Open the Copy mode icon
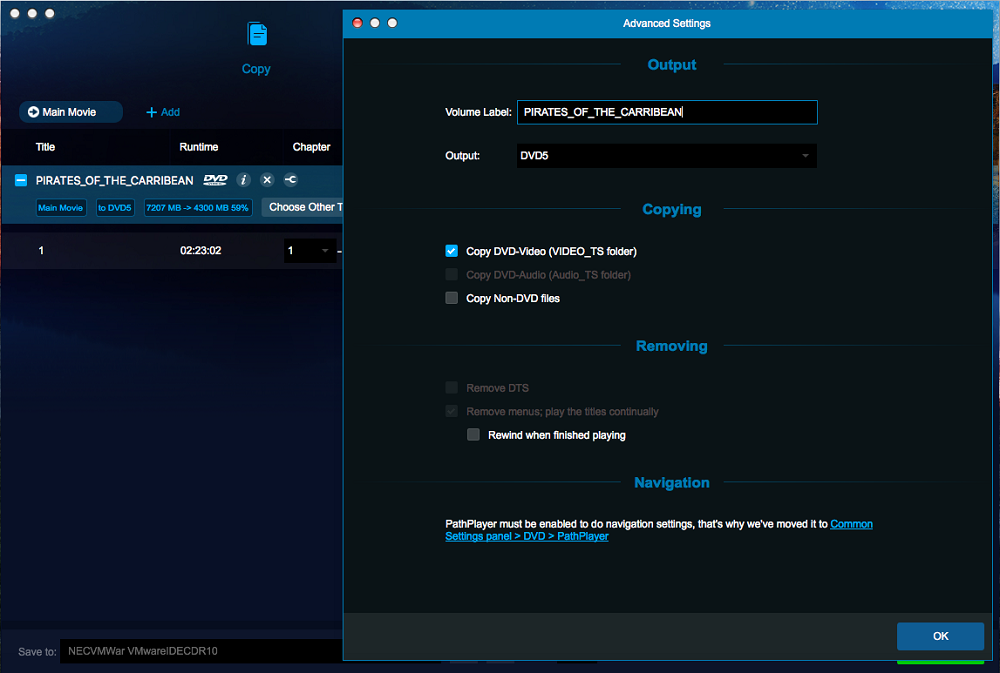1000x673 pixels. pos(256,34)
